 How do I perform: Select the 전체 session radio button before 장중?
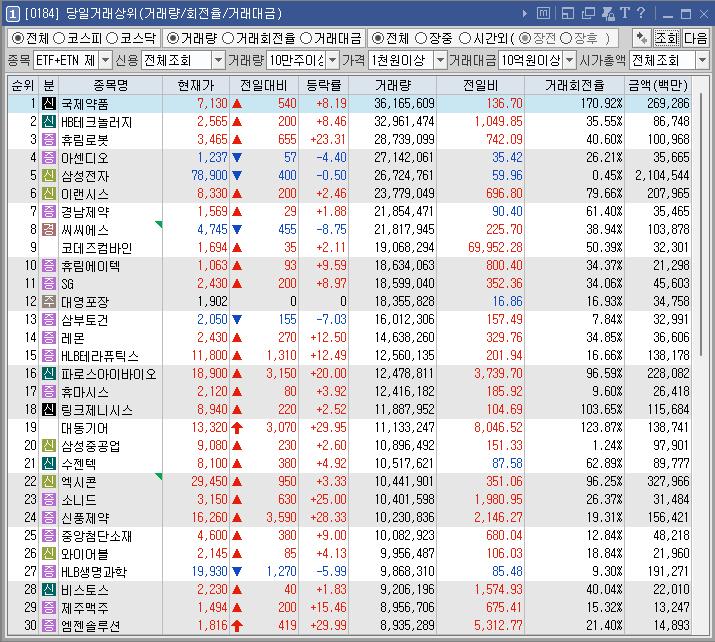(x=377, y=38)
